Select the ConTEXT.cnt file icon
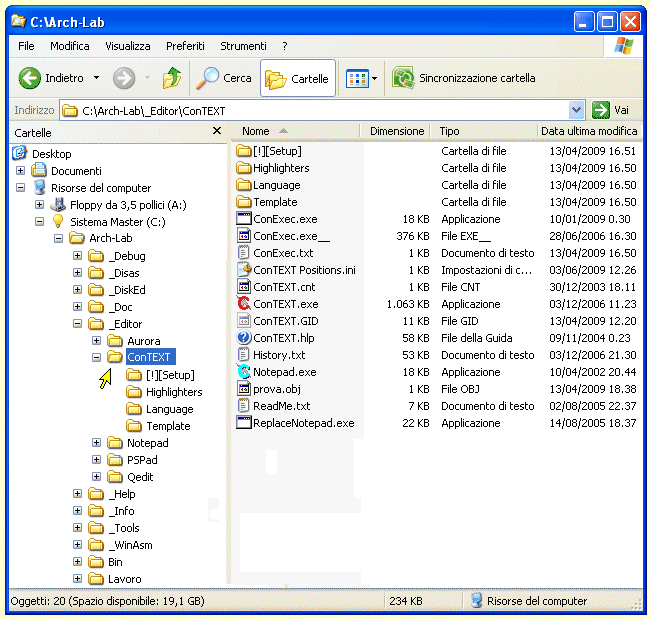This screenshot has height=619, width=649. click(x=244, y=286)
